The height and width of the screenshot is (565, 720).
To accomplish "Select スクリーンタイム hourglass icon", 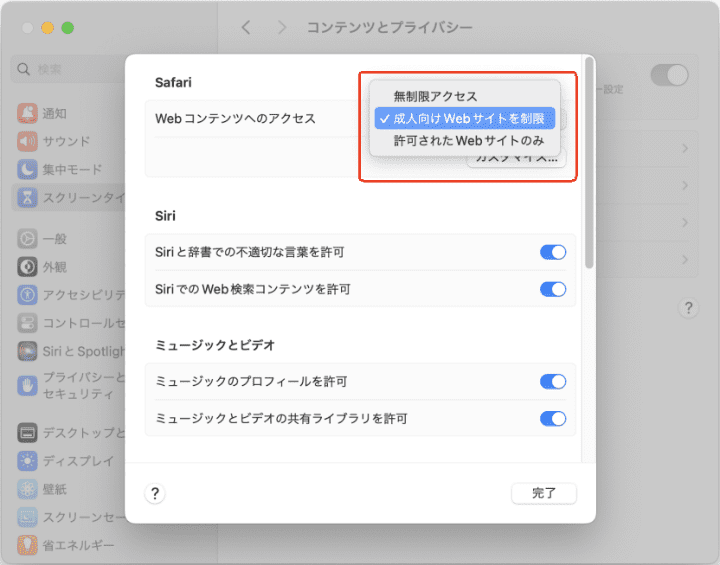I will pyautogui.click(x=27, y=198).
